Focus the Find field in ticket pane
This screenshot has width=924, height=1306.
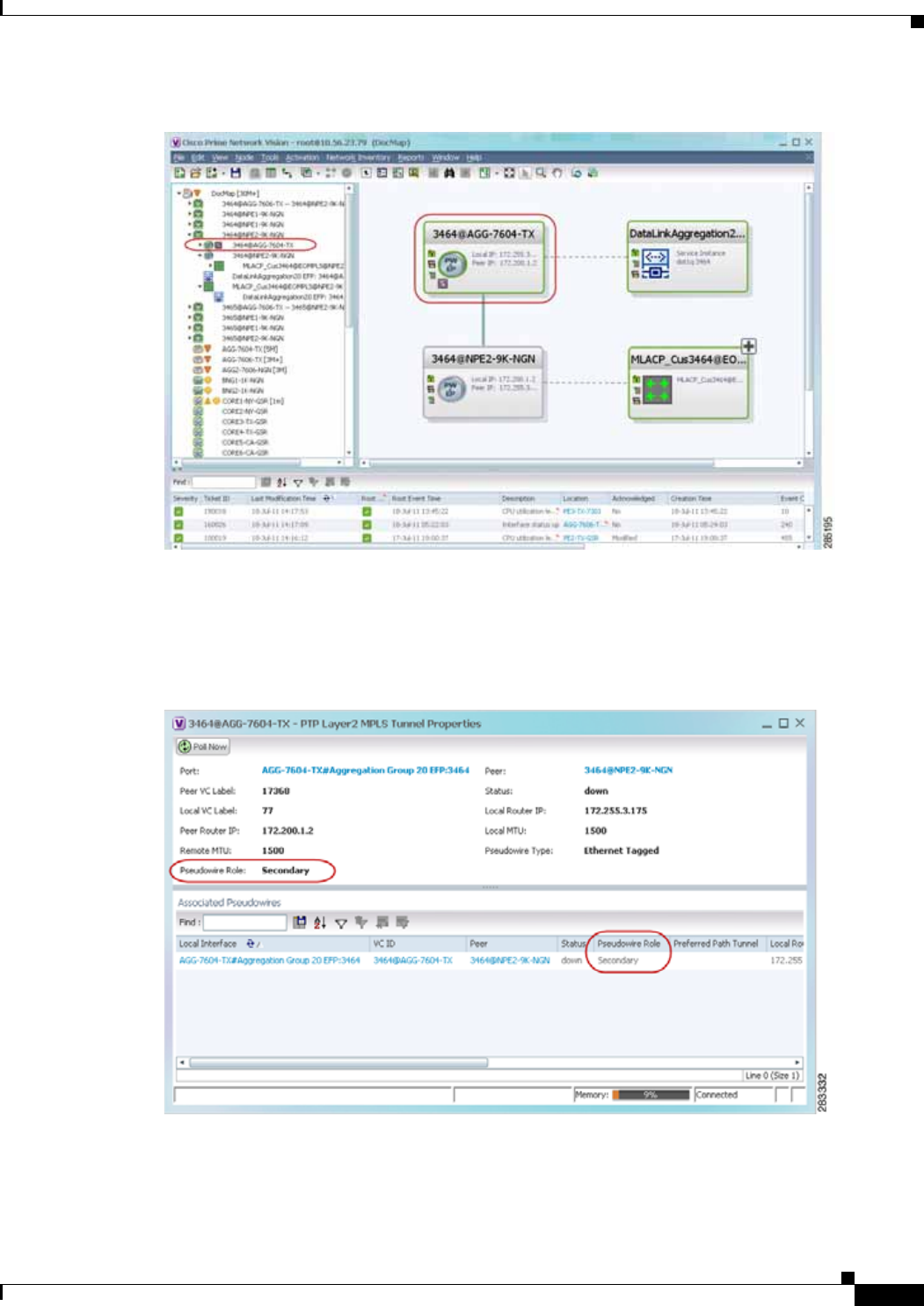tap(223, 482)
